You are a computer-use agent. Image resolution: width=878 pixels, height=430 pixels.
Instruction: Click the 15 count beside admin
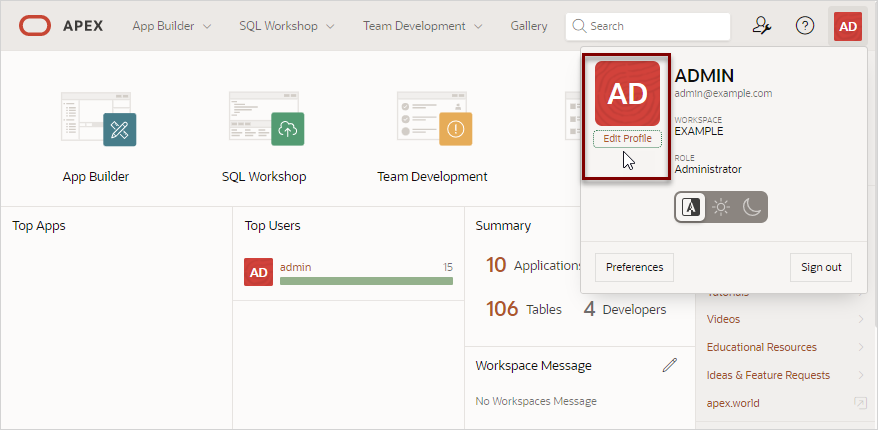[447, 267]
